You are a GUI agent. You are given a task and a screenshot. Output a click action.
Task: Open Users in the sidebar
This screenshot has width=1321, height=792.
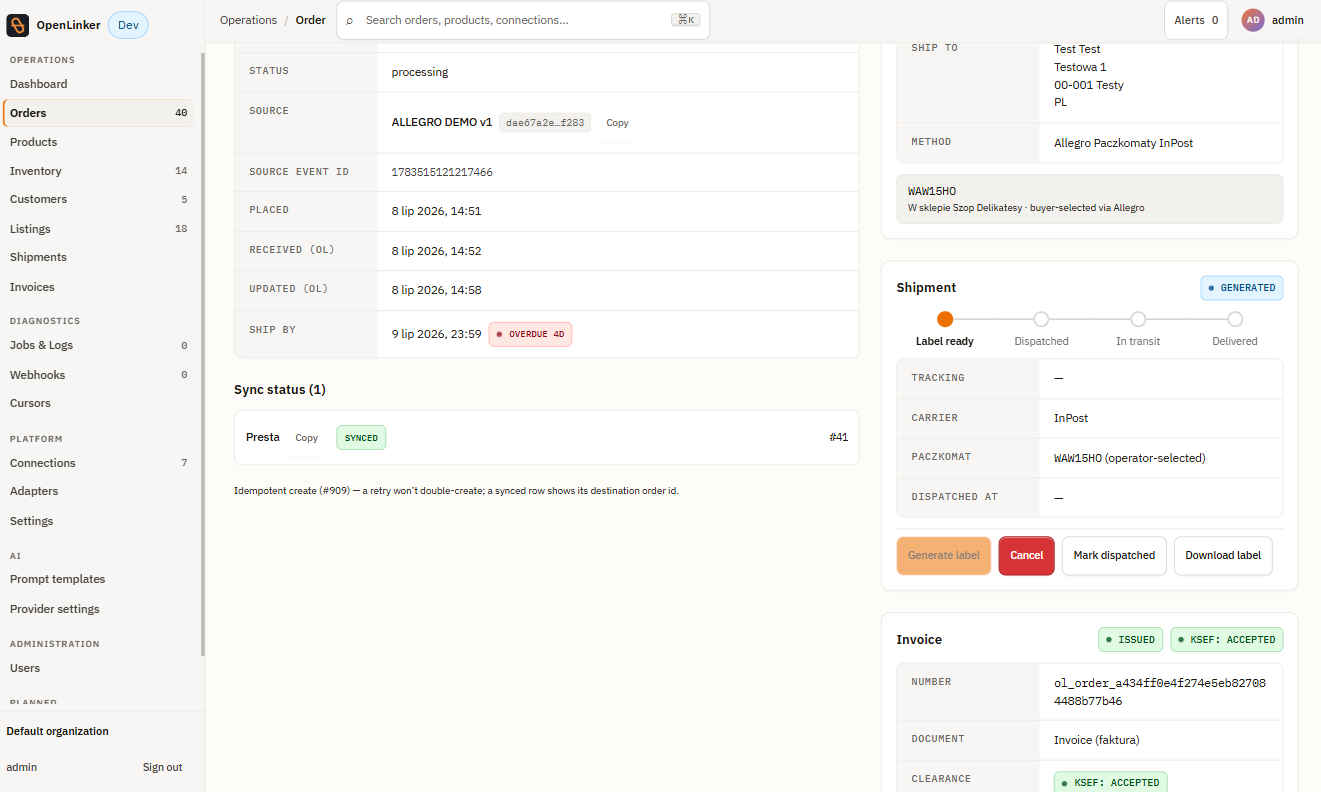98,668
